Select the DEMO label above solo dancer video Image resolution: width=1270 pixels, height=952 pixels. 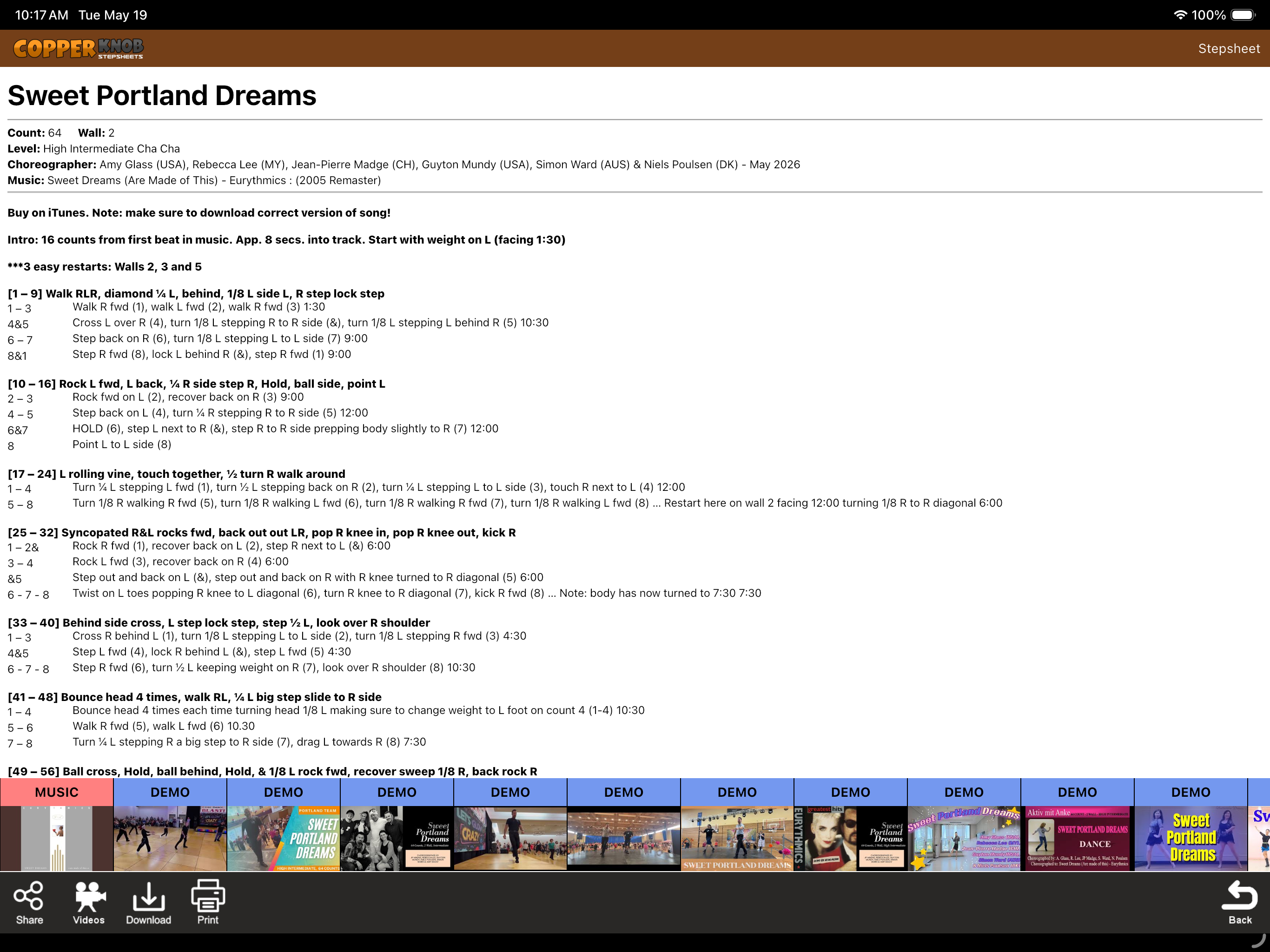tap(510, 793)
